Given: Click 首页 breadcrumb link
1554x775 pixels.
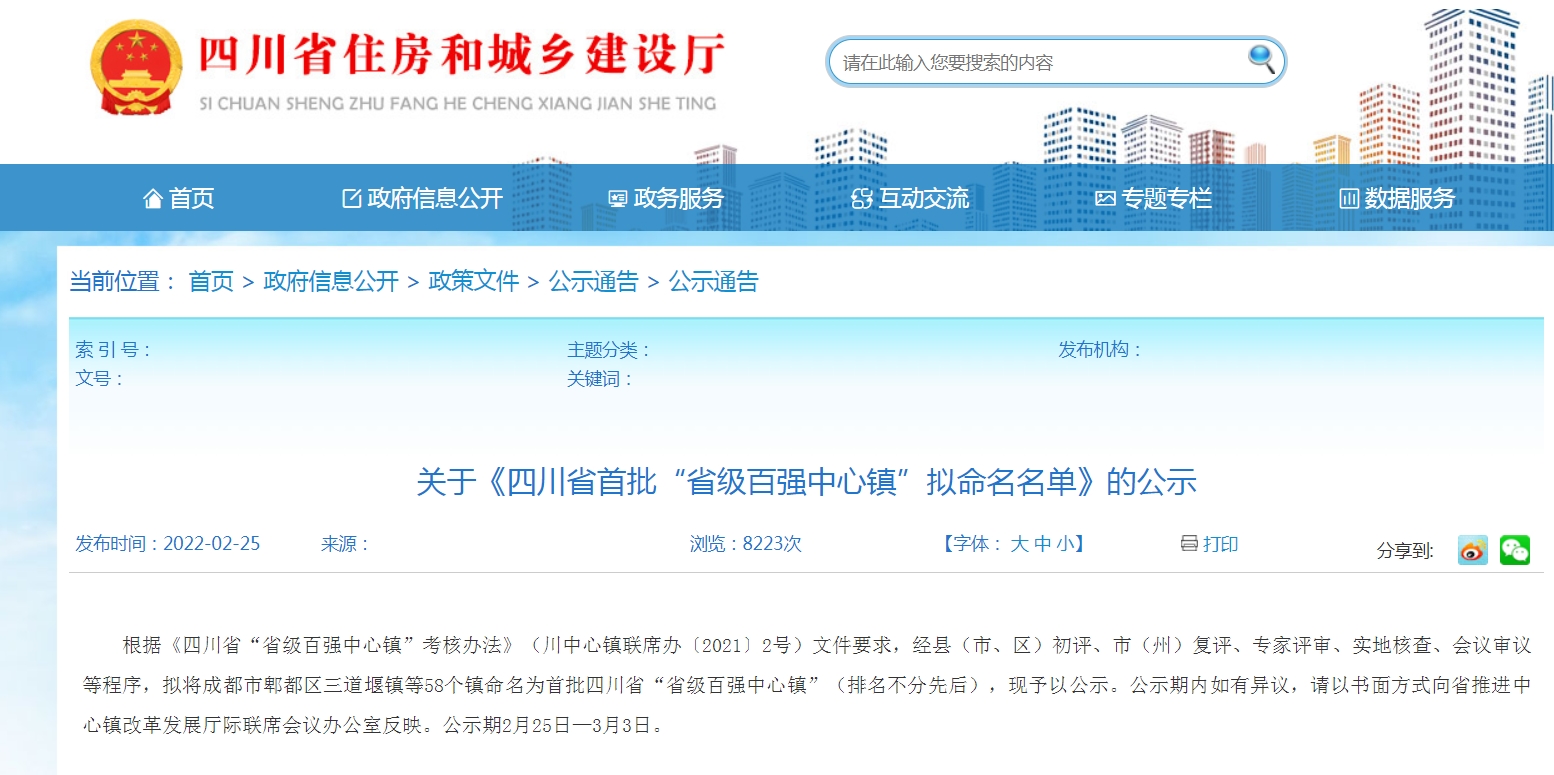Looking at the screenshot, I should [211, 282].
